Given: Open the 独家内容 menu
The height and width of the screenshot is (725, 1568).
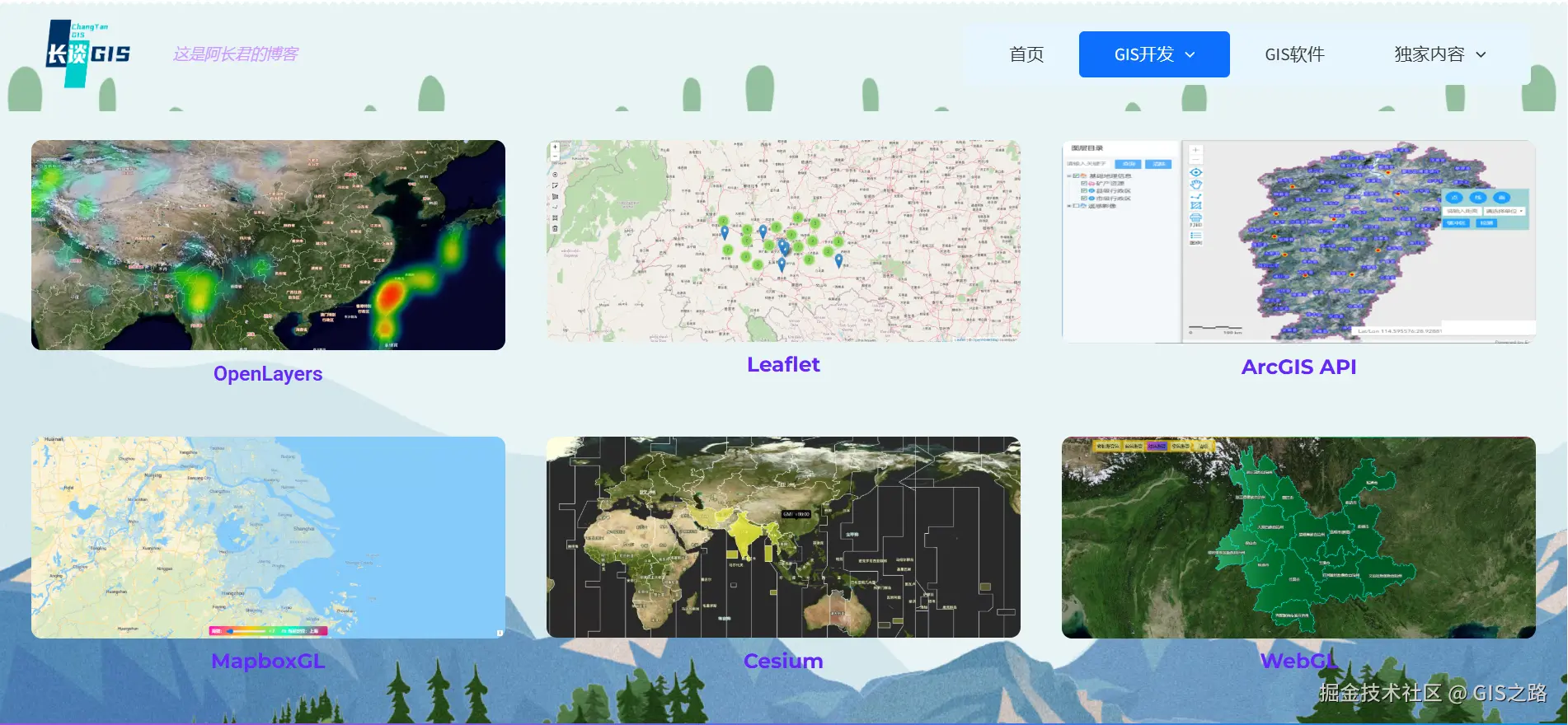Looking at the screenshot, I should 1440,54.
